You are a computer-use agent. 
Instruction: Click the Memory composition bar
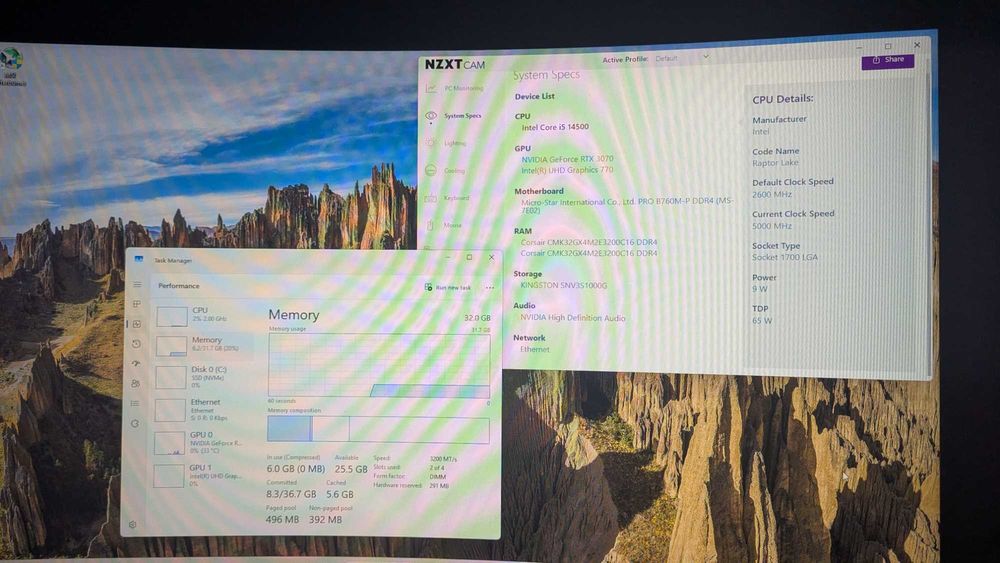click(378, 430)
